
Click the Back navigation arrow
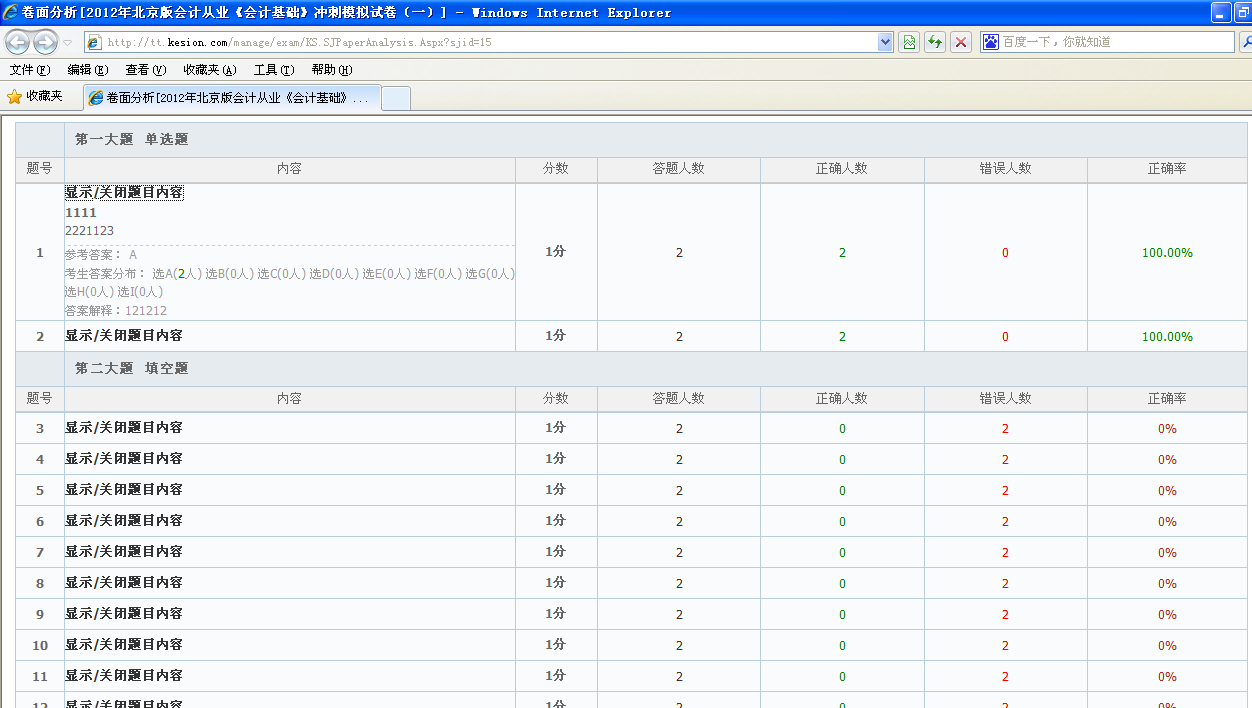16,42
